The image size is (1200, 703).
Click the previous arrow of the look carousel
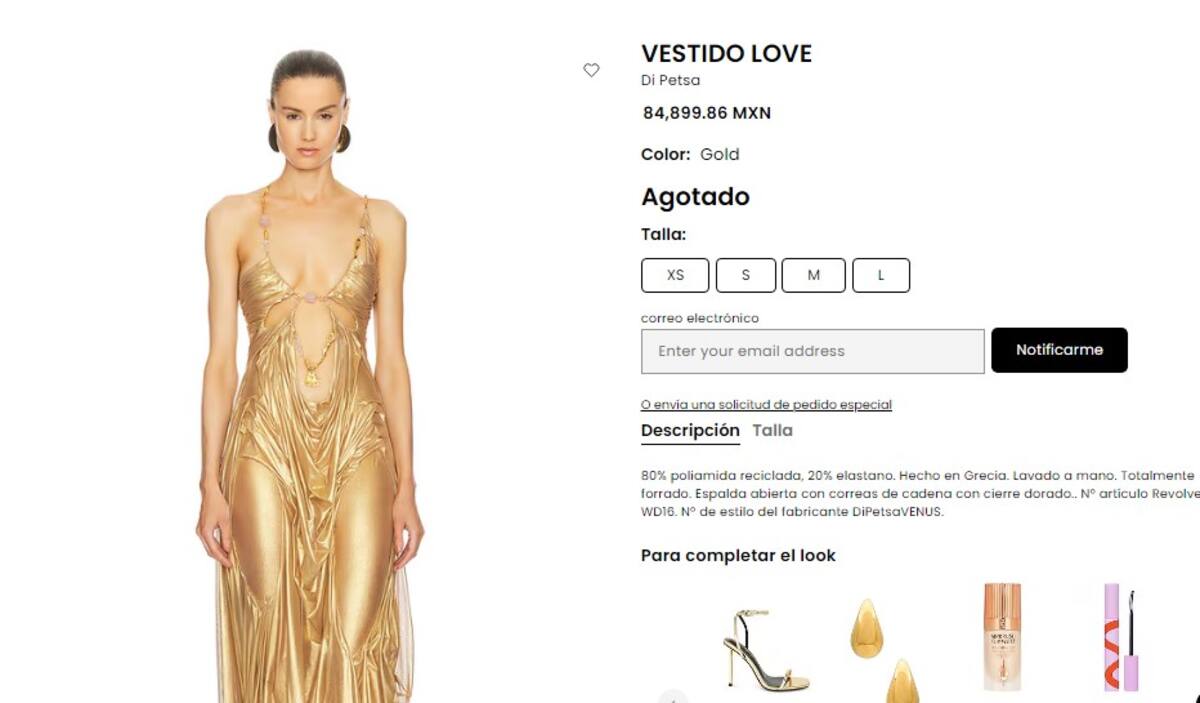pyautogui.click(x=673, y=697)
